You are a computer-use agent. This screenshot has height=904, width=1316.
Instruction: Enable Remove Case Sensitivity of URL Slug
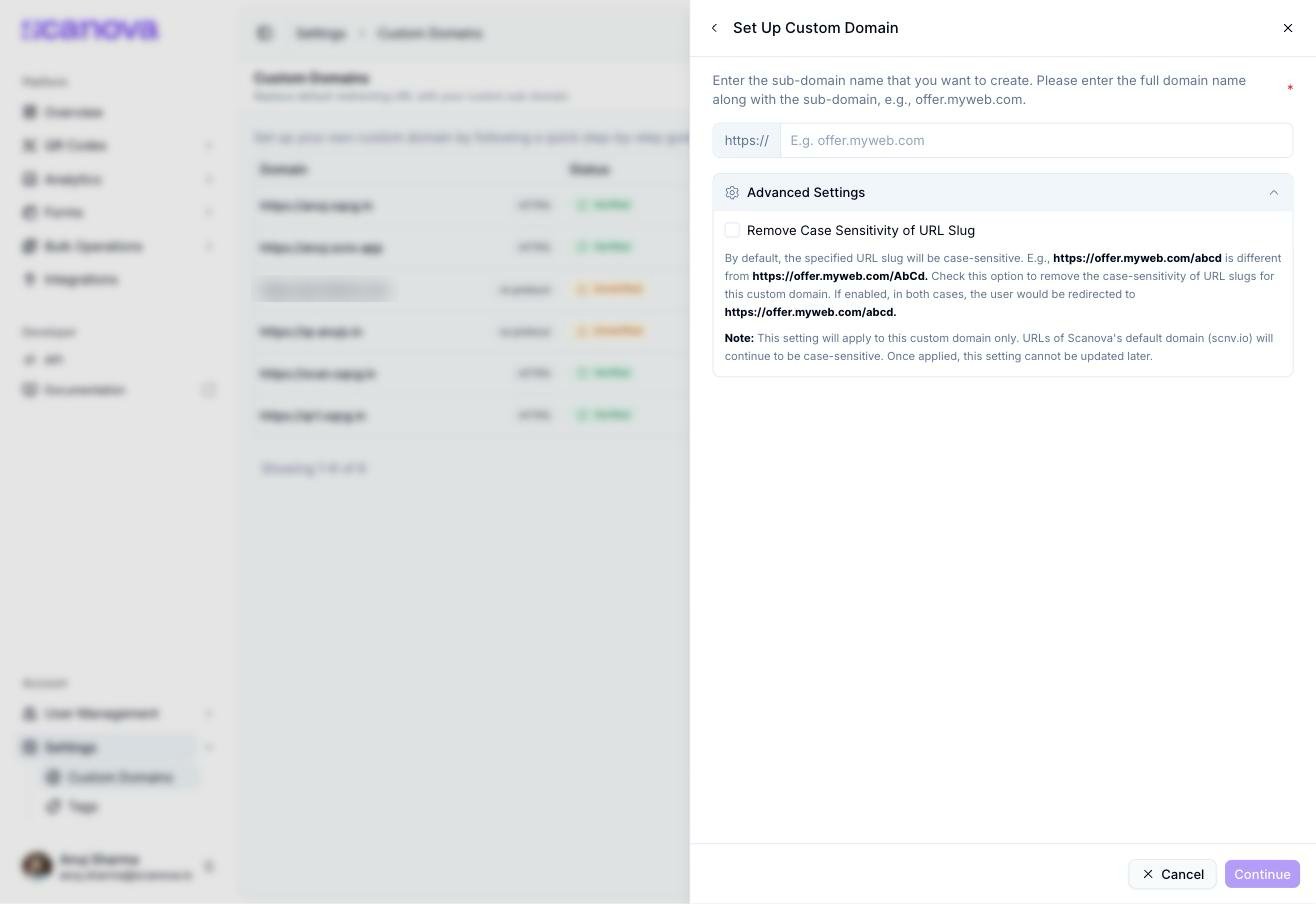732,230
